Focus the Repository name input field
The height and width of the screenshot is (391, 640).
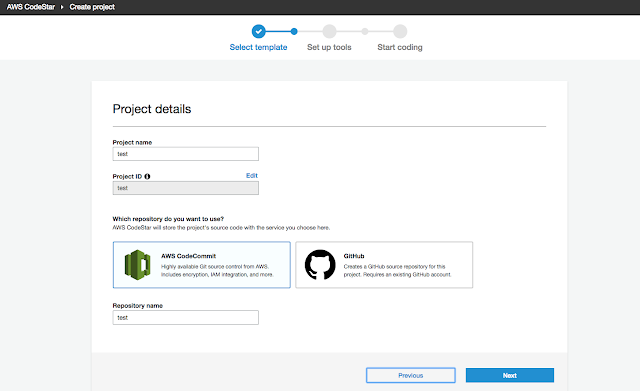click(x=186, y=318)
